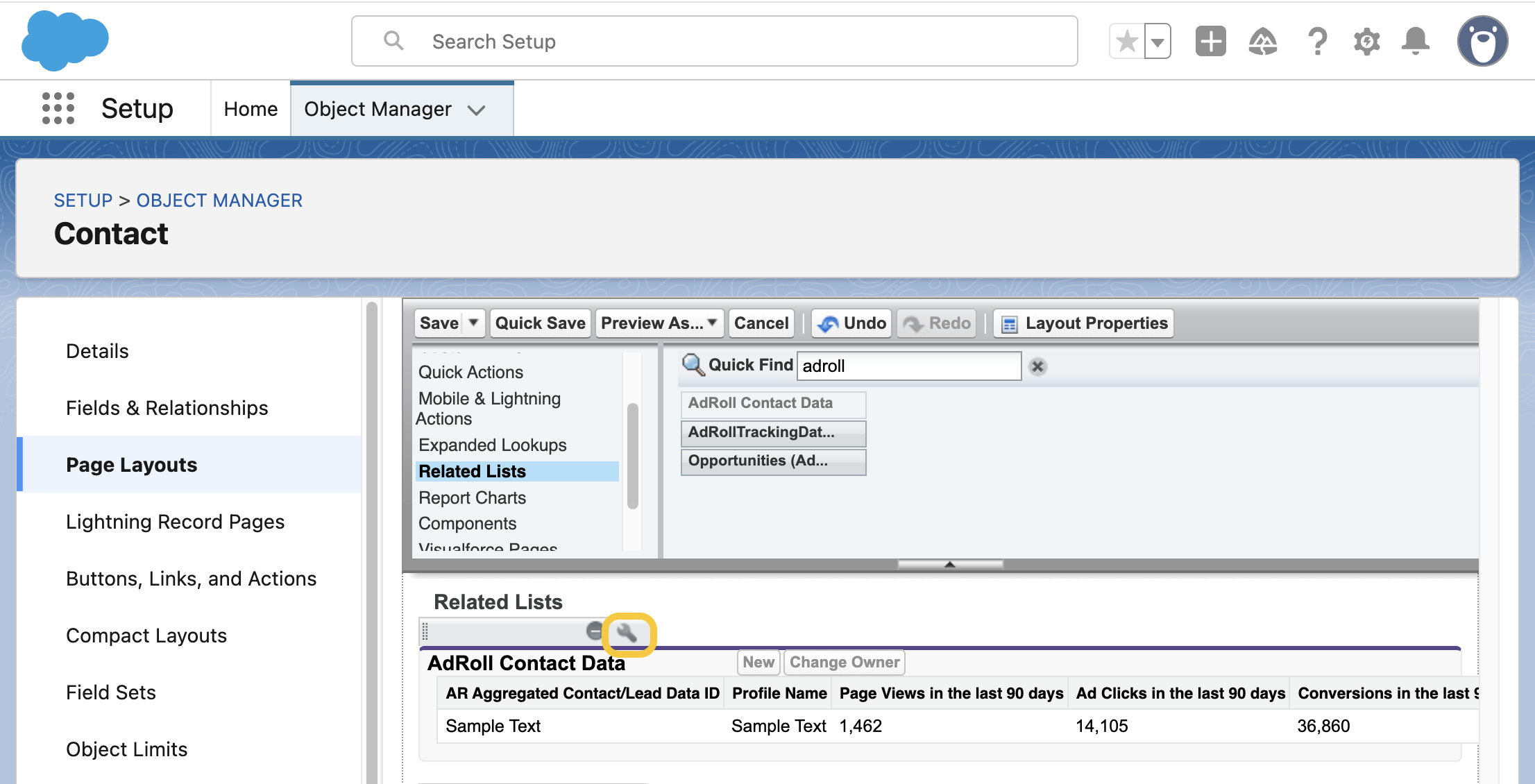Click the question mark help icon
1535x784 pixels.
pos(1316,41)
